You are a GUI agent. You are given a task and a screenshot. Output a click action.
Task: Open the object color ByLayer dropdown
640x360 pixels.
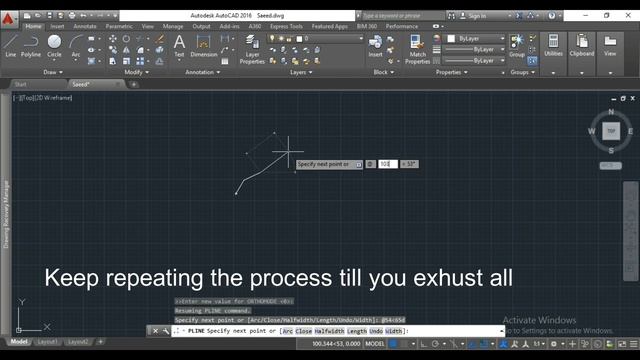click(502, 39)
